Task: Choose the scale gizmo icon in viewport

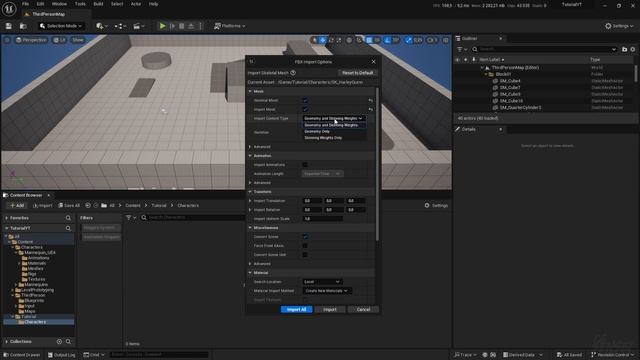Action: tap(339, 40)
